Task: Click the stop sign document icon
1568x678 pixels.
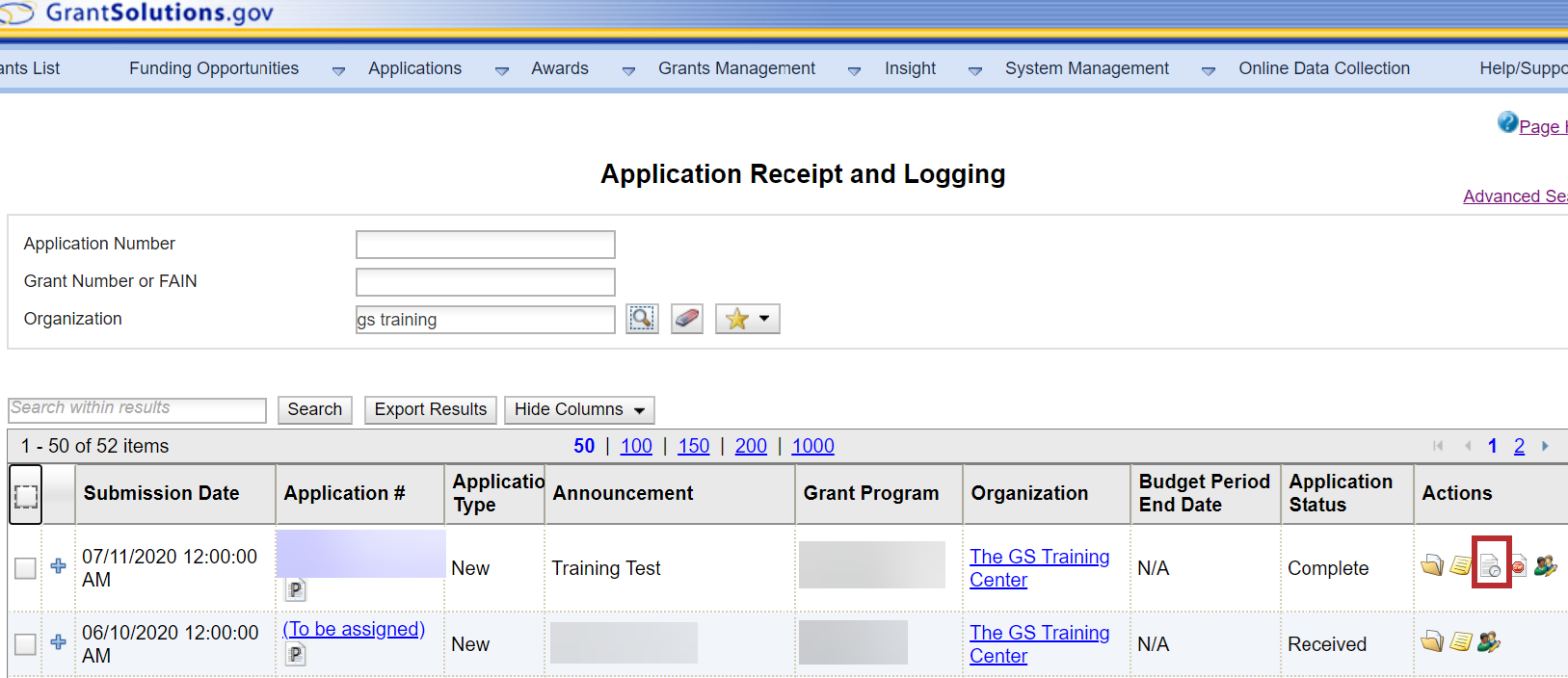Action: point(1519,566)
